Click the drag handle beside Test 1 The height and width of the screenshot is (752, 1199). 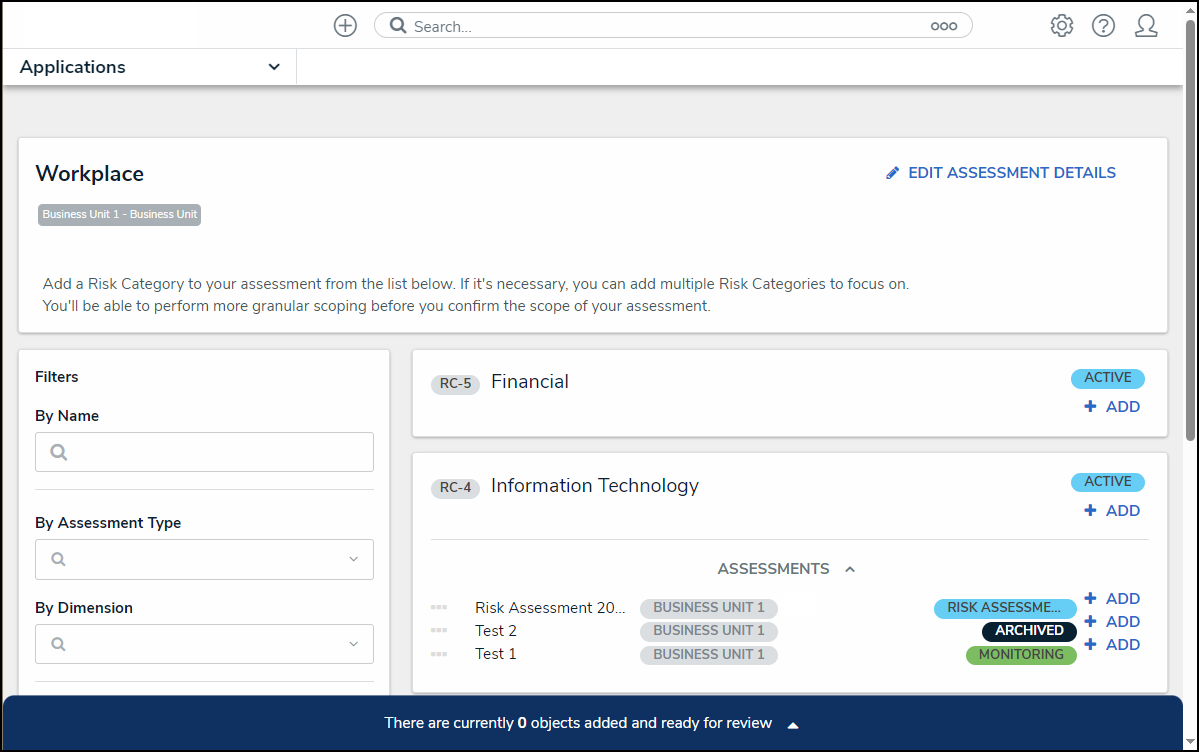pos(439,654)
